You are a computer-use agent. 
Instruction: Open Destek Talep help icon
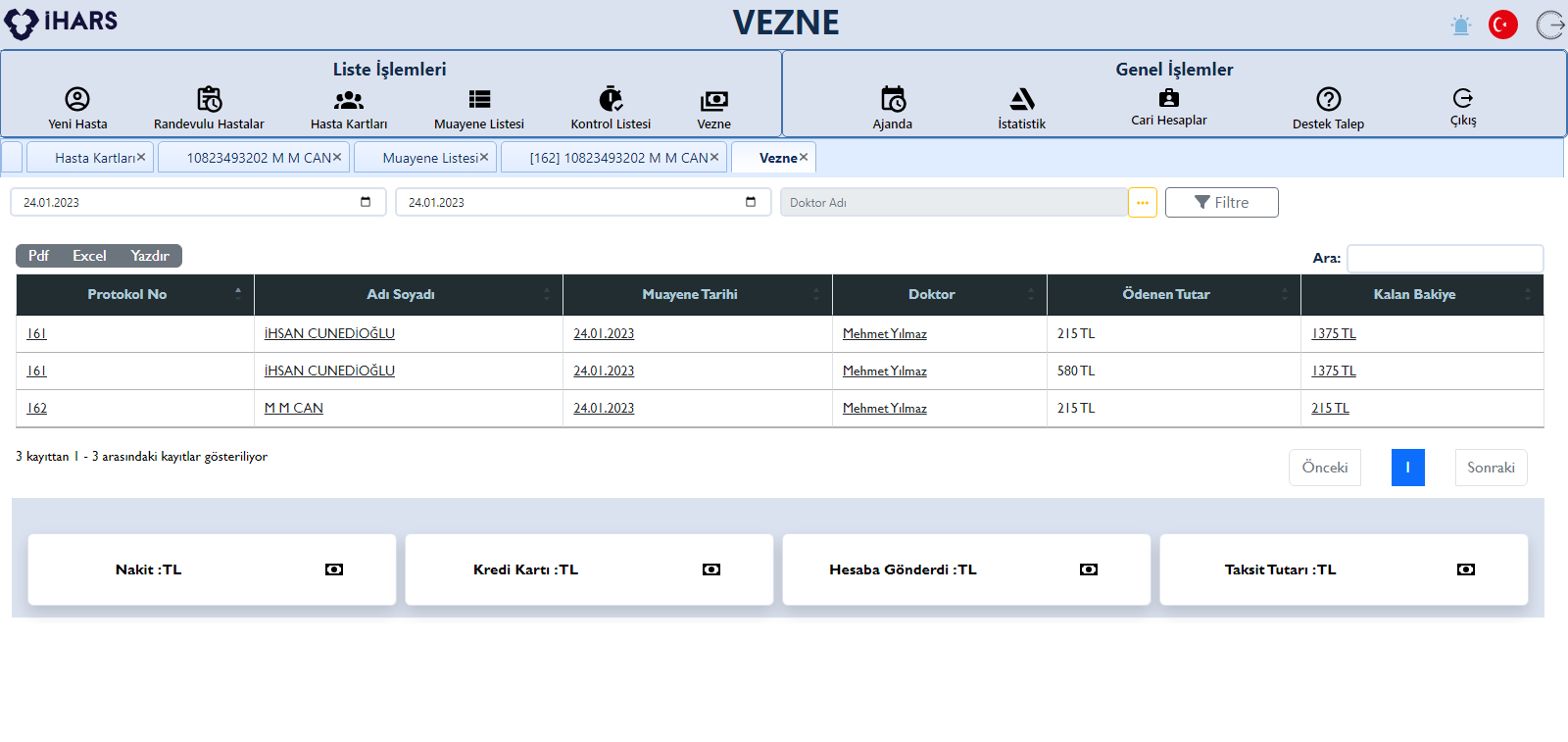1328,99
